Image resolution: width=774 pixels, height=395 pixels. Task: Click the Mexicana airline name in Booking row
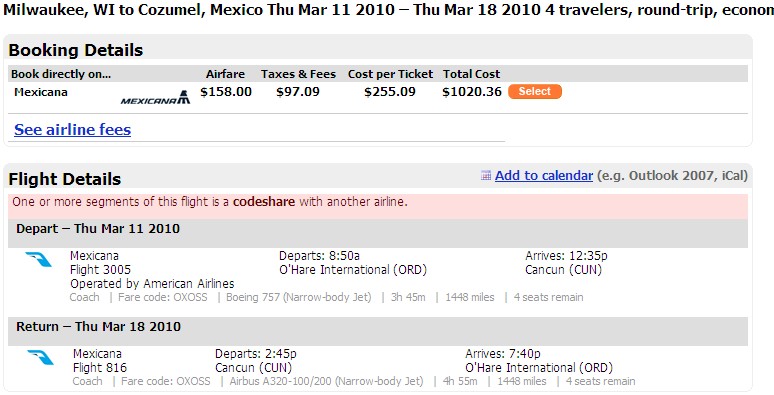(41, 92)
